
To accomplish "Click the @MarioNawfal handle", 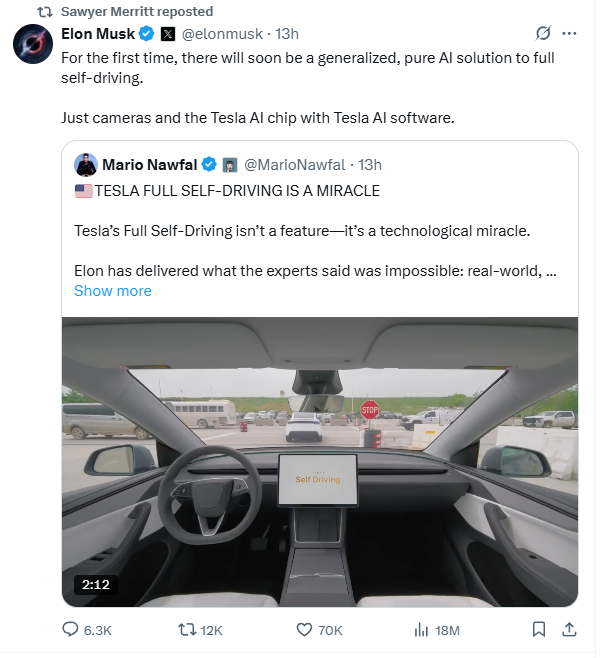I will [298, 164].
